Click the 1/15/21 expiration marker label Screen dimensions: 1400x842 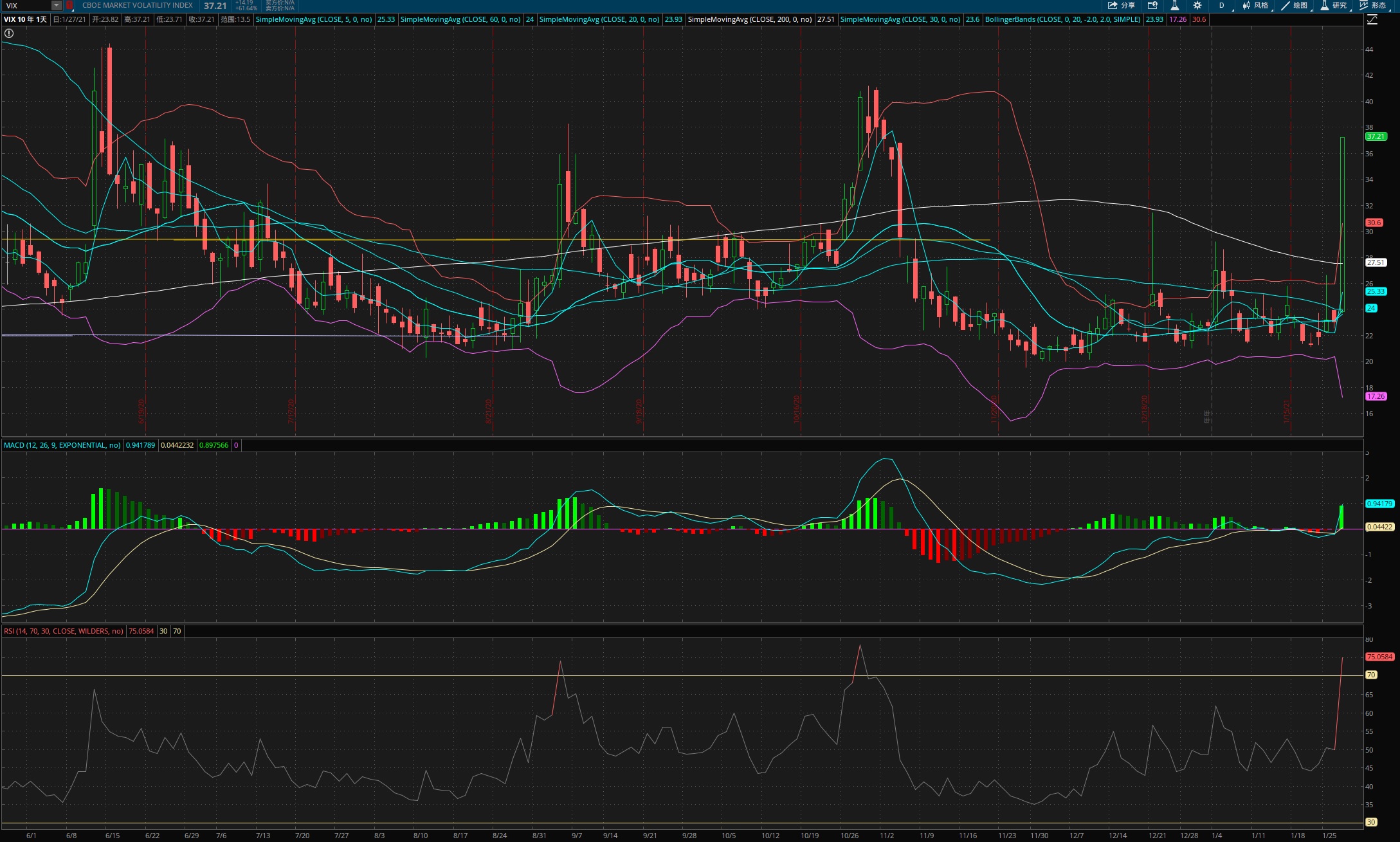tap(1287, 412)
